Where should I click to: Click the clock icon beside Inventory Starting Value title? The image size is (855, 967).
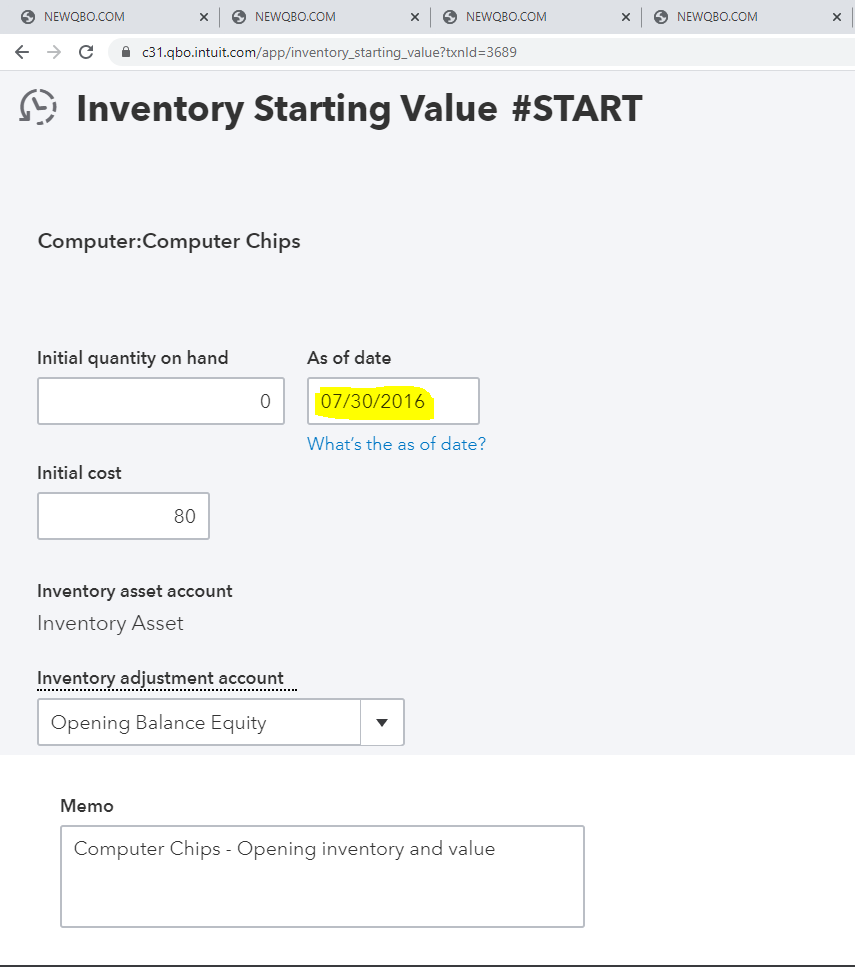coord(37,108)
